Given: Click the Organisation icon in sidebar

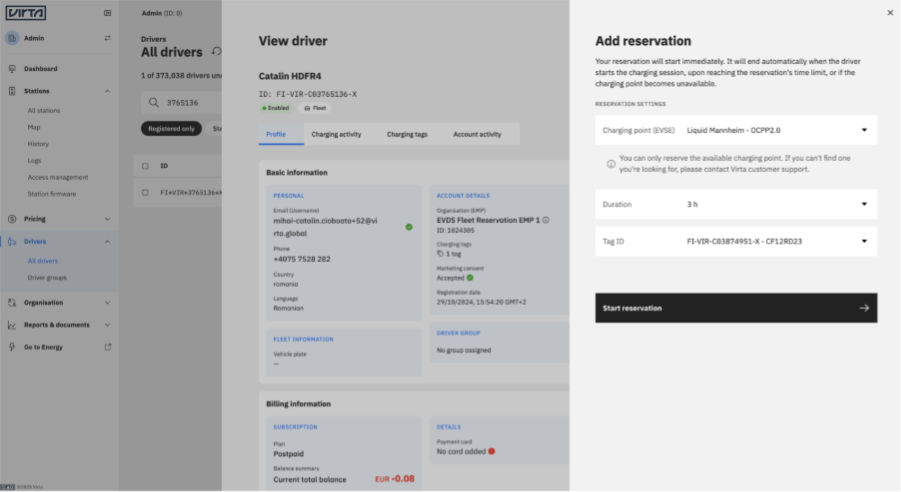Looking at the screenshot, I should tap(12, 302).
